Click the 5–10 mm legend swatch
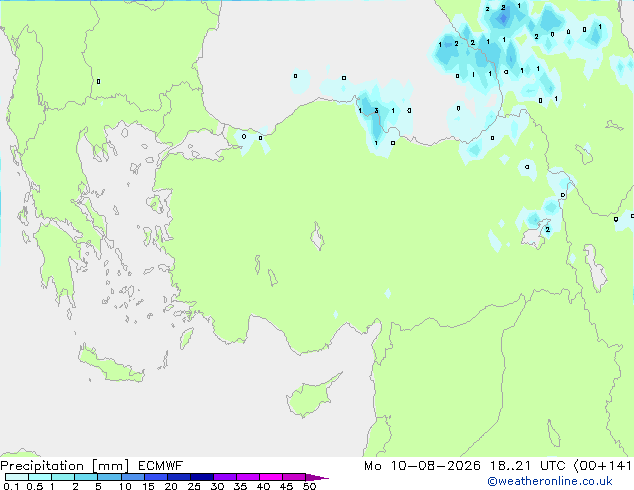634x490 pixels. [x=109, y=477]
